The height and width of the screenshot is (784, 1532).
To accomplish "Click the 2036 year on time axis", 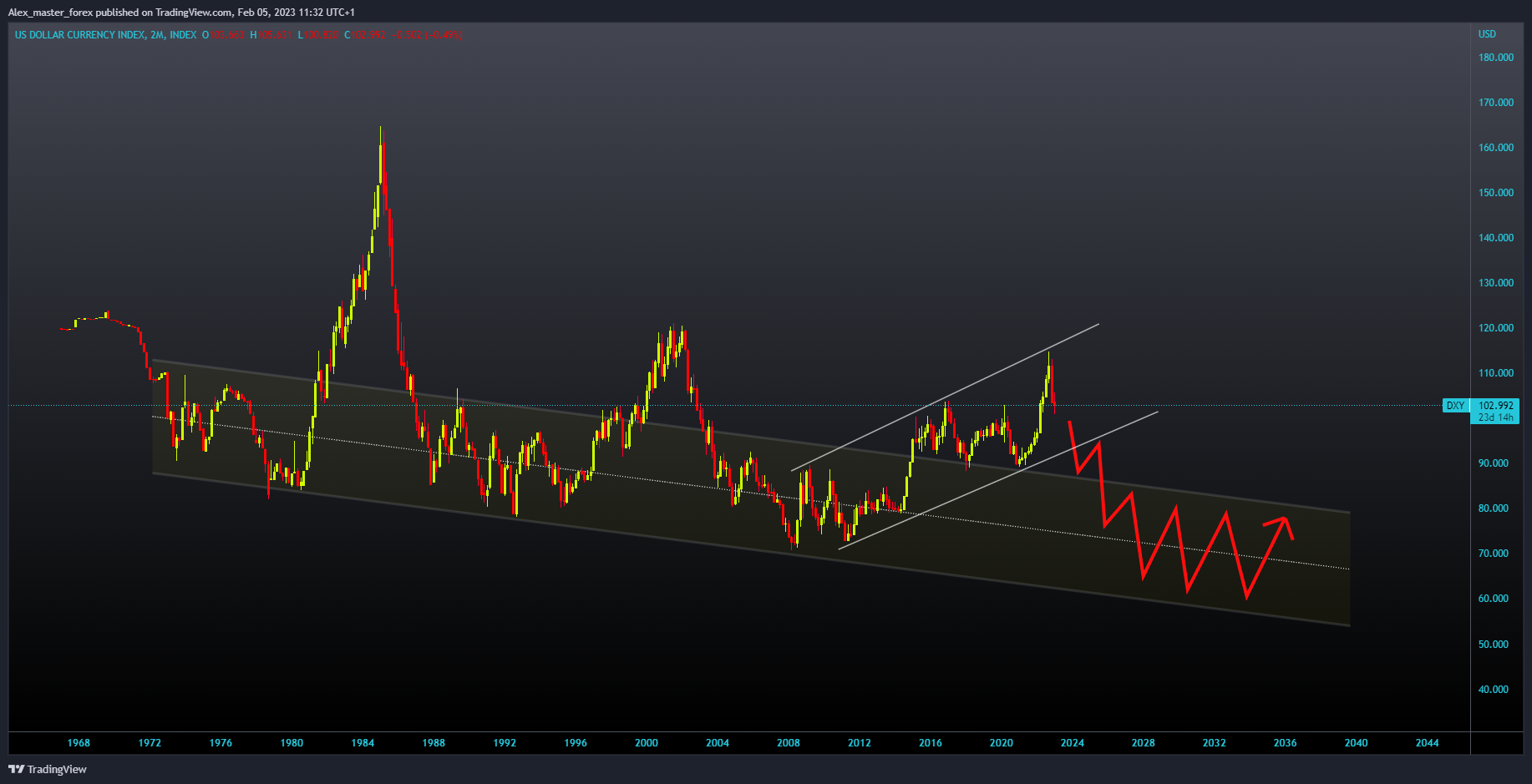I will 1286,743.
